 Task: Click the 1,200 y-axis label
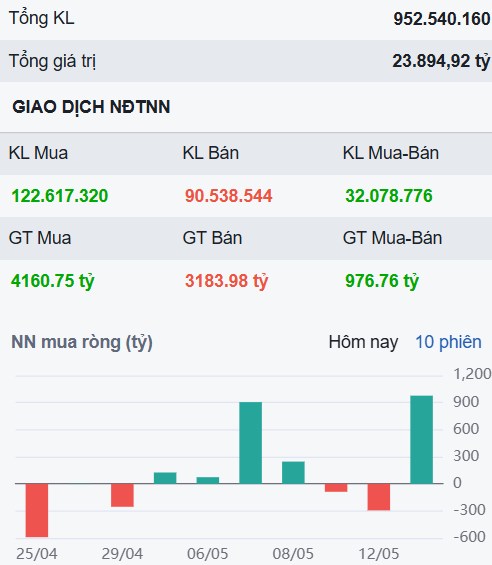(472, 374)
